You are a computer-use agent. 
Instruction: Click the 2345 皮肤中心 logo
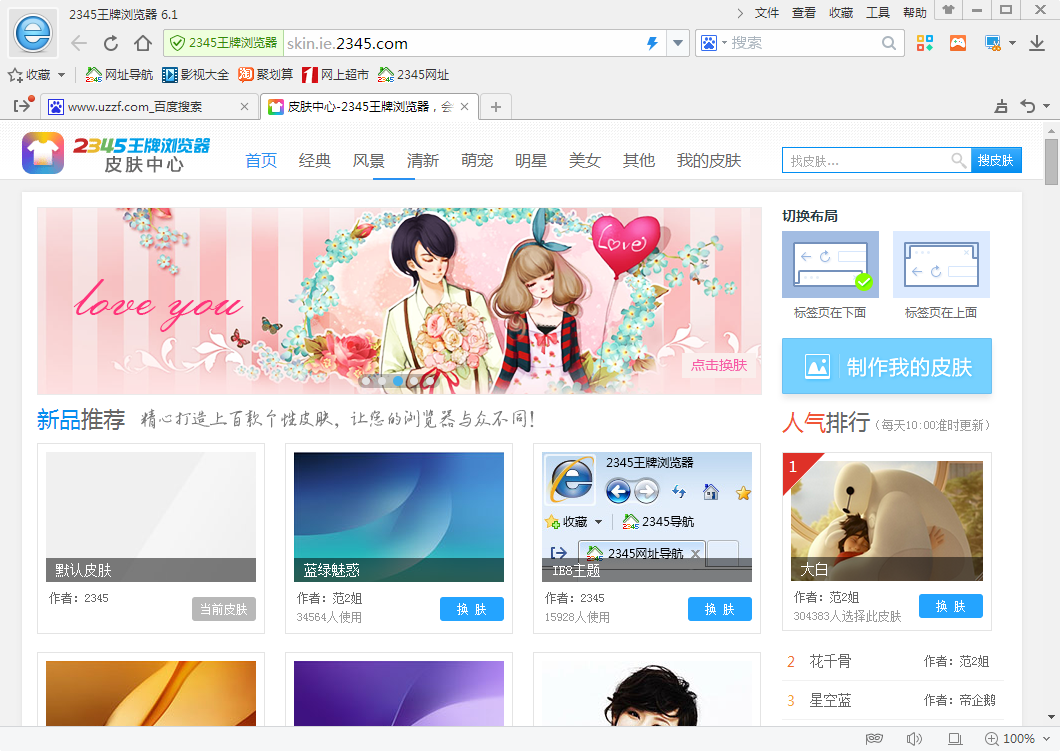(x=116, y=153)
